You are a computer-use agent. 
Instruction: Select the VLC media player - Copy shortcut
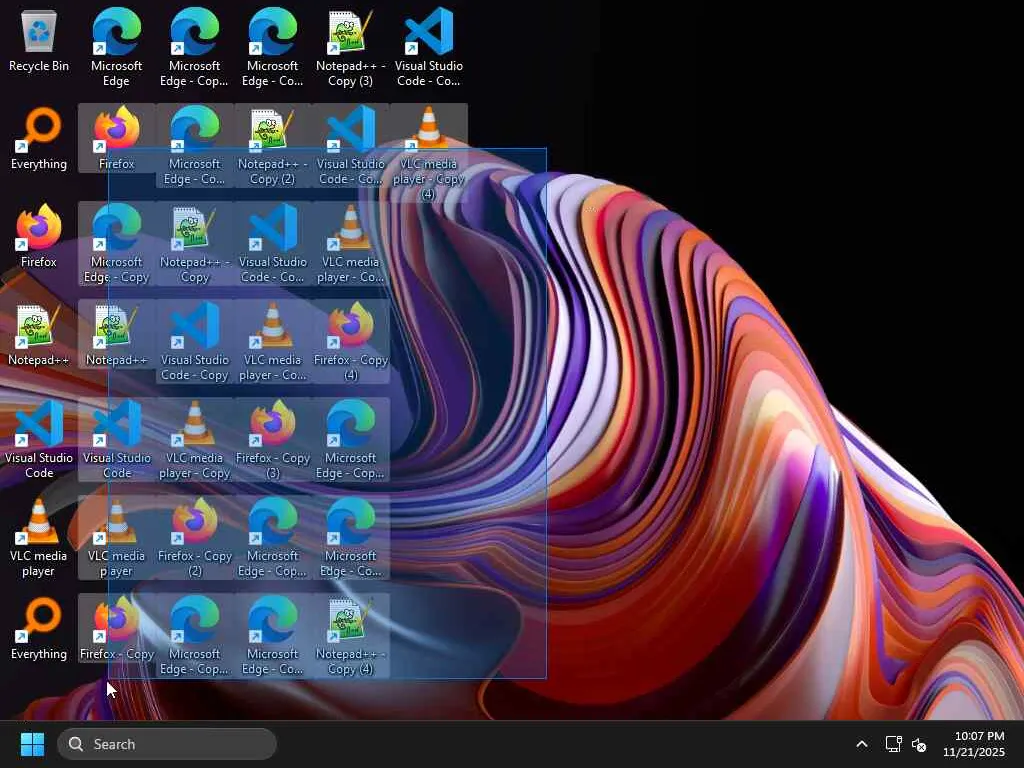(x=195, y=439)
